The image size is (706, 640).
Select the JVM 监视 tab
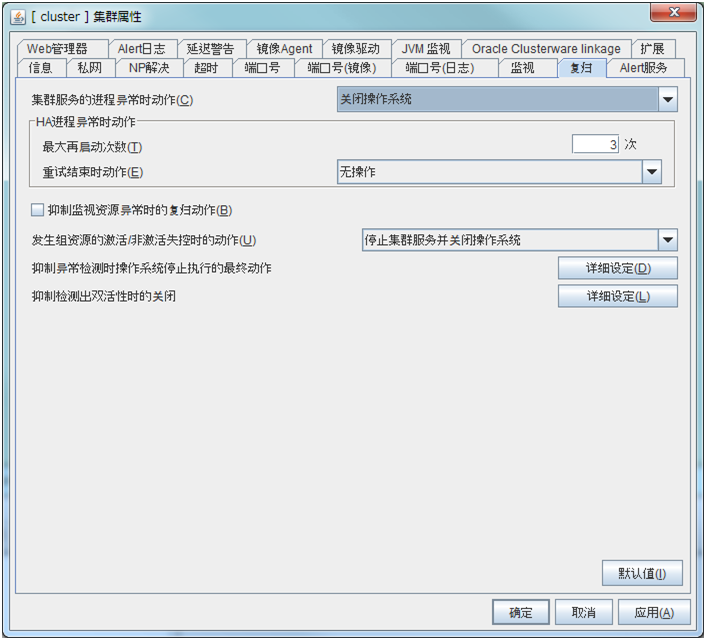tap(426, 49)
